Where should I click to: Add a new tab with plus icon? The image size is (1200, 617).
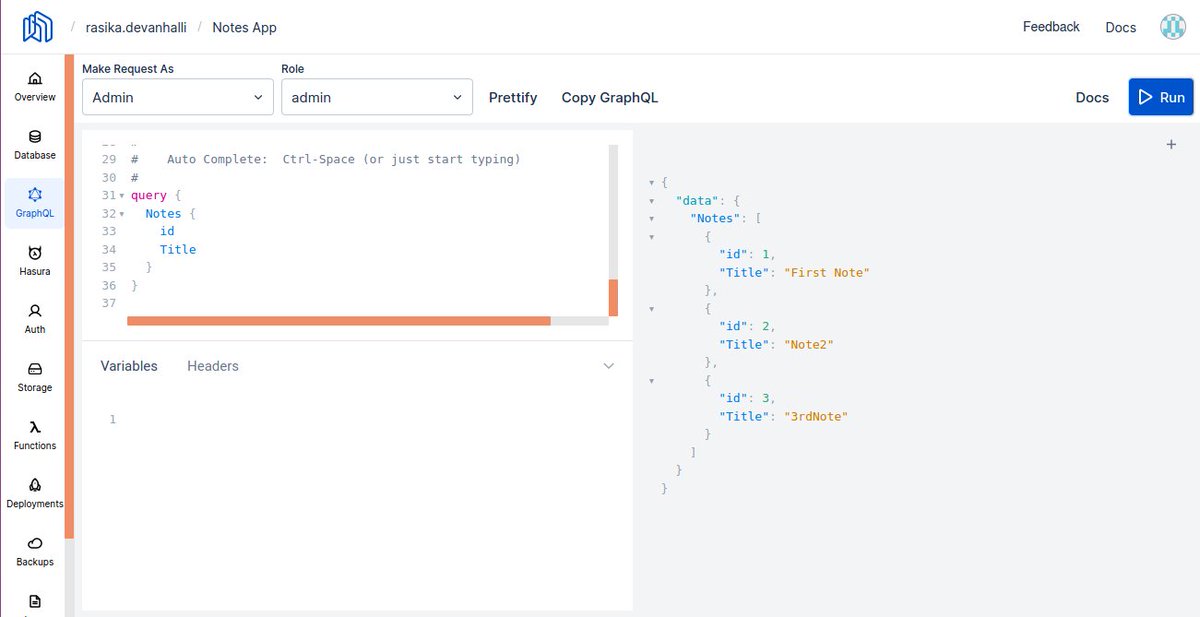tap(1171, 144)
